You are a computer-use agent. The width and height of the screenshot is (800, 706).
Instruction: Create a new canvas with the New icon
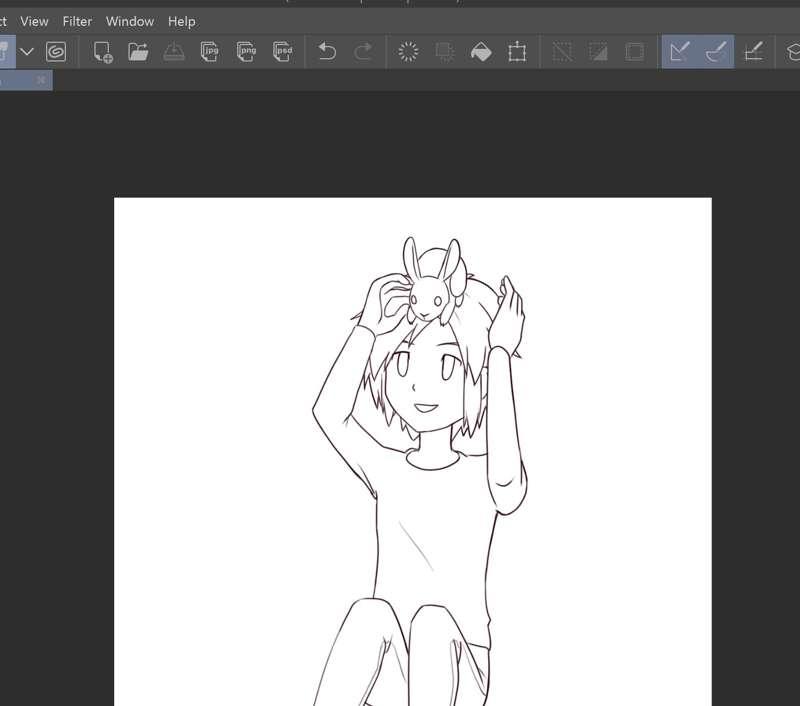[103, 52]
